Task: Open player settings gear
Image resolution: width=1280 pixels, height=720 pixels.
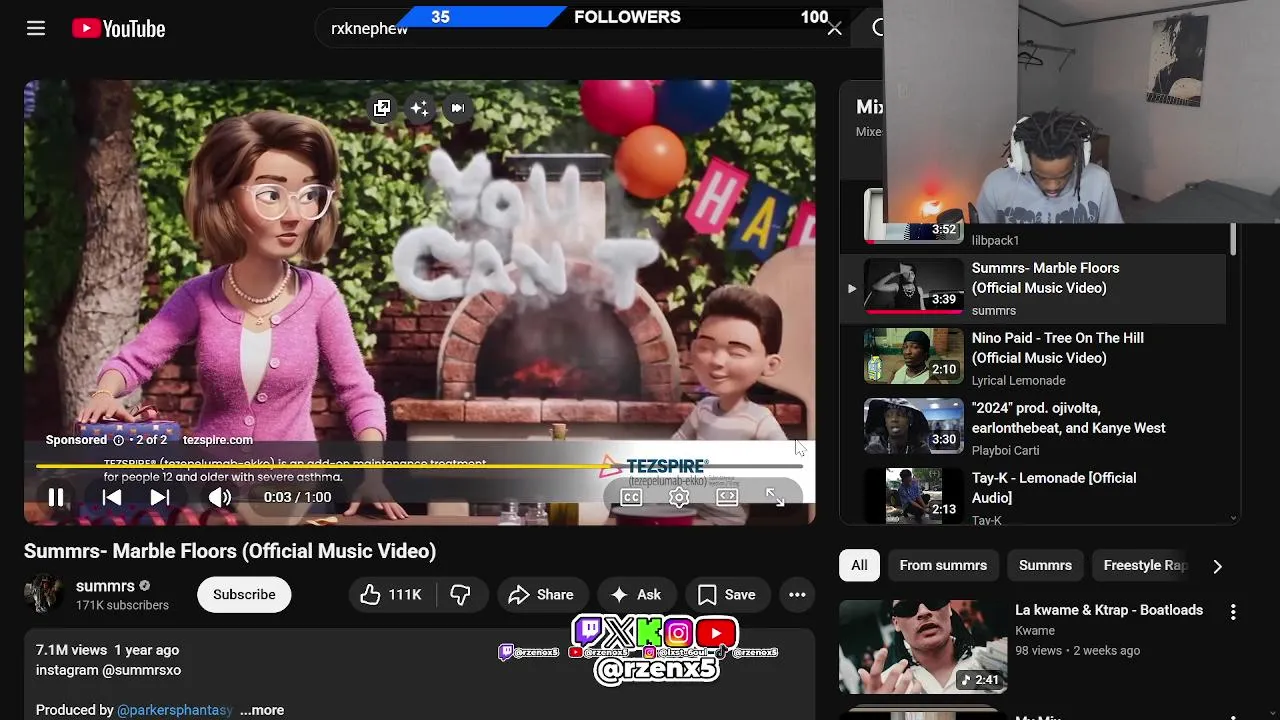Action: coord(679,497)
